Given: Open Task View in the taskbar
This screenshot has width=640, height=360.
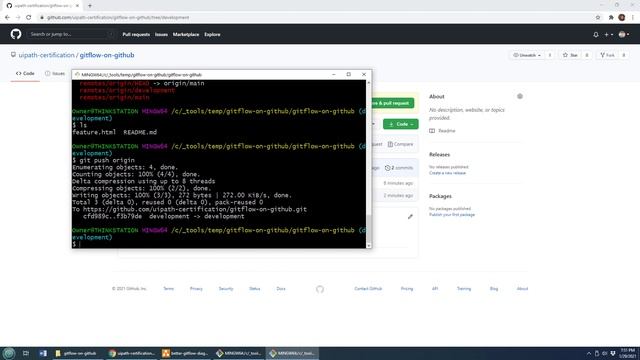Looking at the screenshot, I should tap(26, 353).
